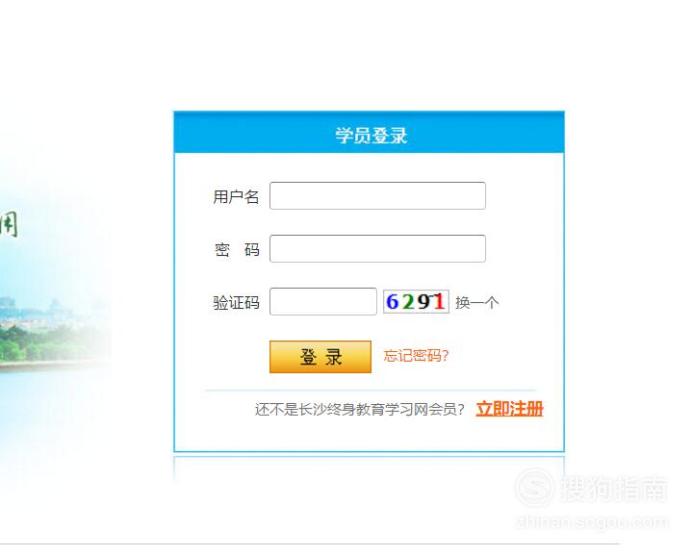Click the green calligraphy character at left edge
The height and width of the screenshot is (556, 692).
click(9, 224)
